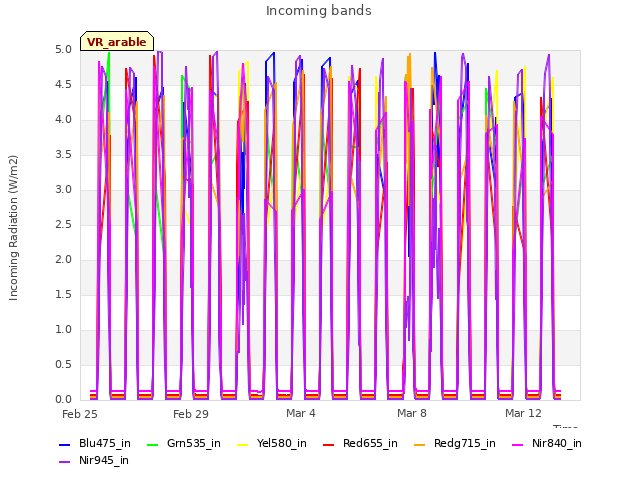The height and width of the screenshot is (480, 640).
Task: Toggle the Blu475_in legend entry
Action: pos(95,444)
